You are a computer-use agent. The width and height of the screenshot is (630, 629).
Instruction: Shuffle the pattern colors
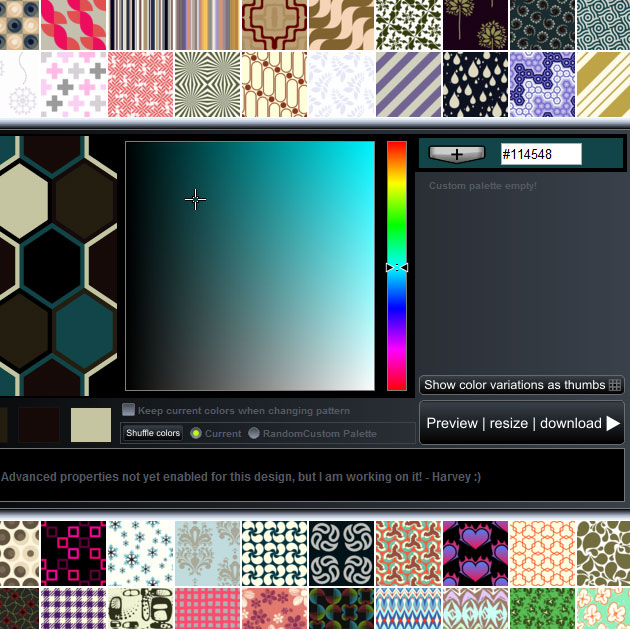pos(153,433)
